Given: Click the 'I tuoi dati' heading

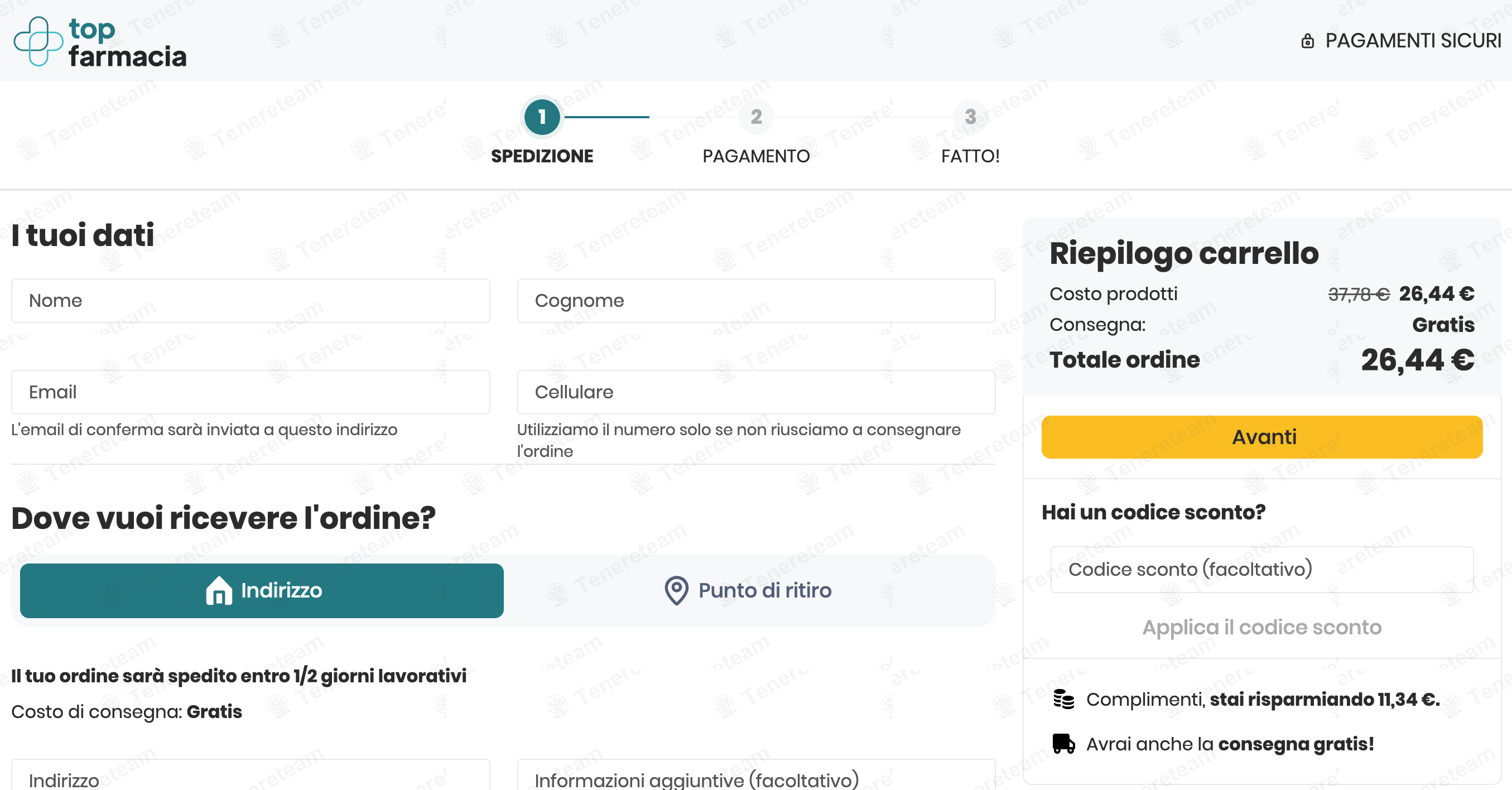Looking at the screenshot, I should 83,235.
